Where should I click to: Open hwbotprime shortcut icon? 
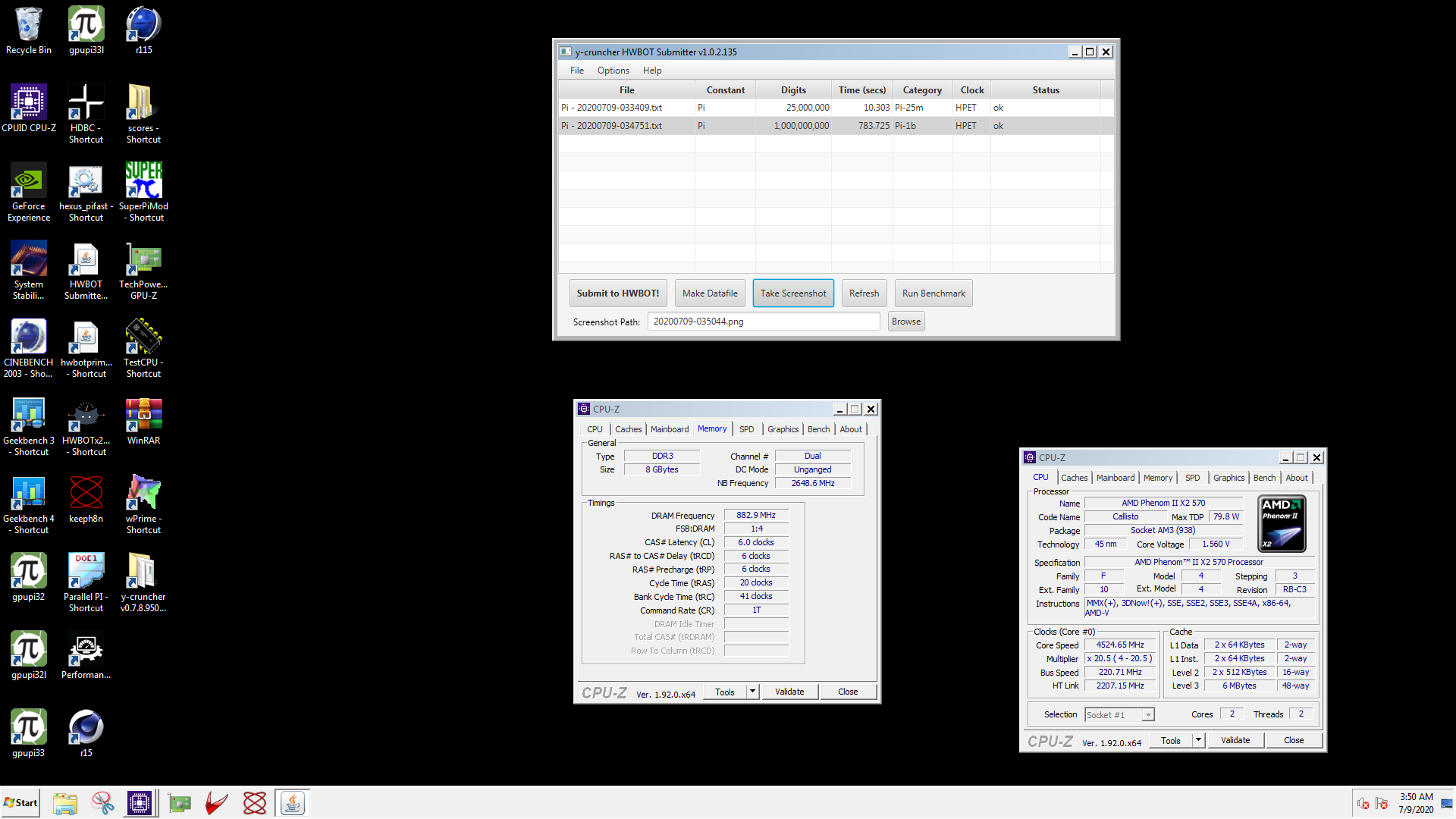pos(86,348)
